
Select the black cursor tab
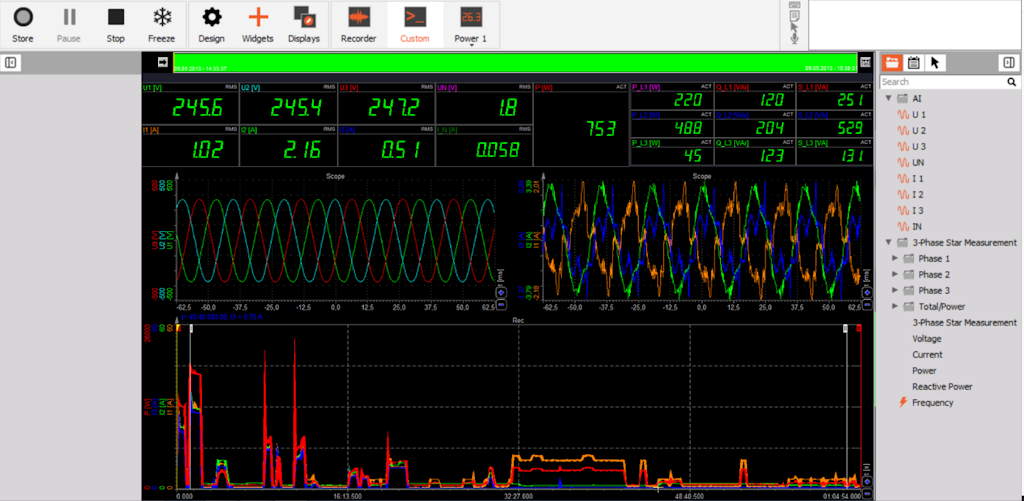point(935,63)
